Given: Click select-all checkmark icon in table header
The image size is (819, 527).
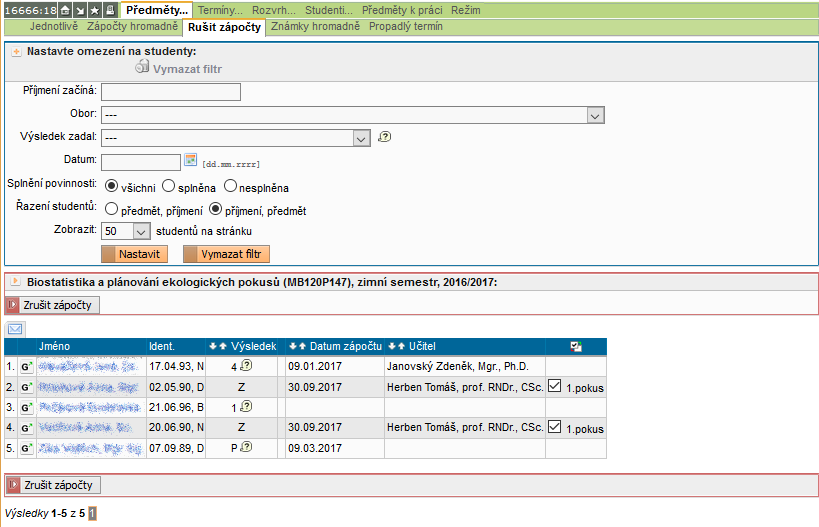Looking at the screenshot, I should click(x=575, y=346).
